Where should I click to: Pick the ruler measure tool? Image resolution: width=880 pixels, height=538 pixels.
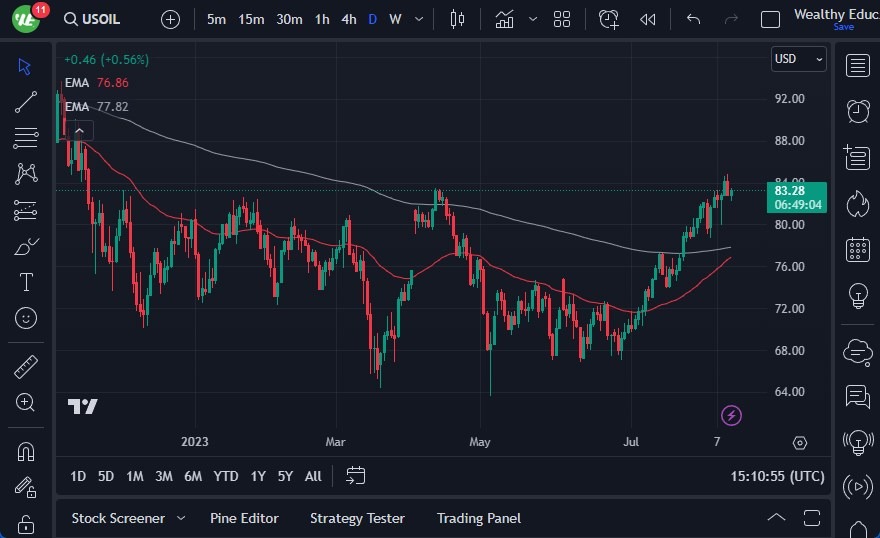(26, 367)
